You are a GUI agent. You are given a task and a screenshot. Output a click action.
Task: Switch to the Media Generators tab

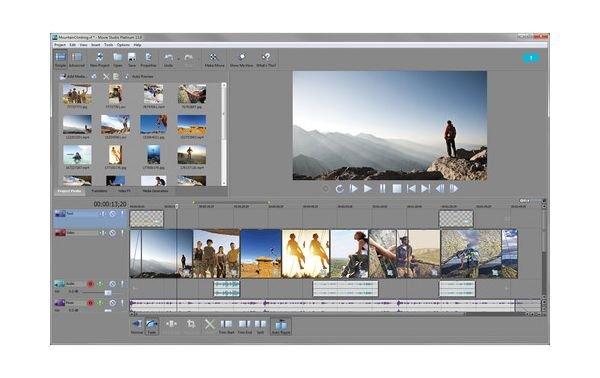tap(155, 191)
